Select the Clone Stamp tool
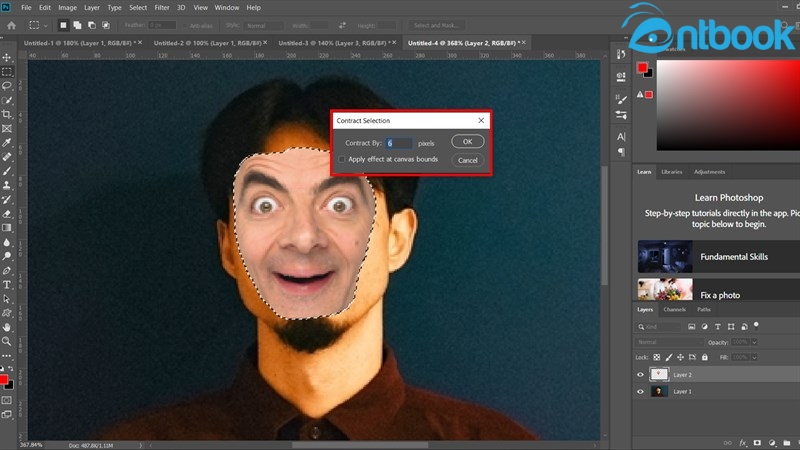800x450 pixels. click(x=7, y=185)
